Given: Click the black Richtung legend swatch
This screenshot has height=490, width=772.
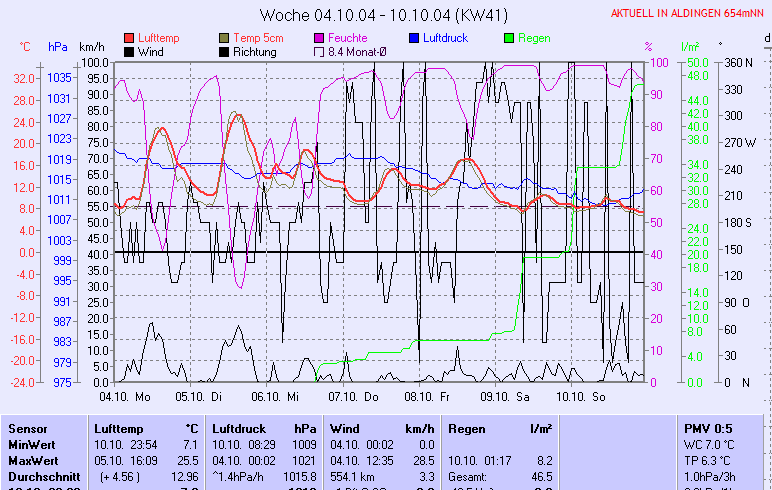Looking at the screenshot, I should click(224, 52).
